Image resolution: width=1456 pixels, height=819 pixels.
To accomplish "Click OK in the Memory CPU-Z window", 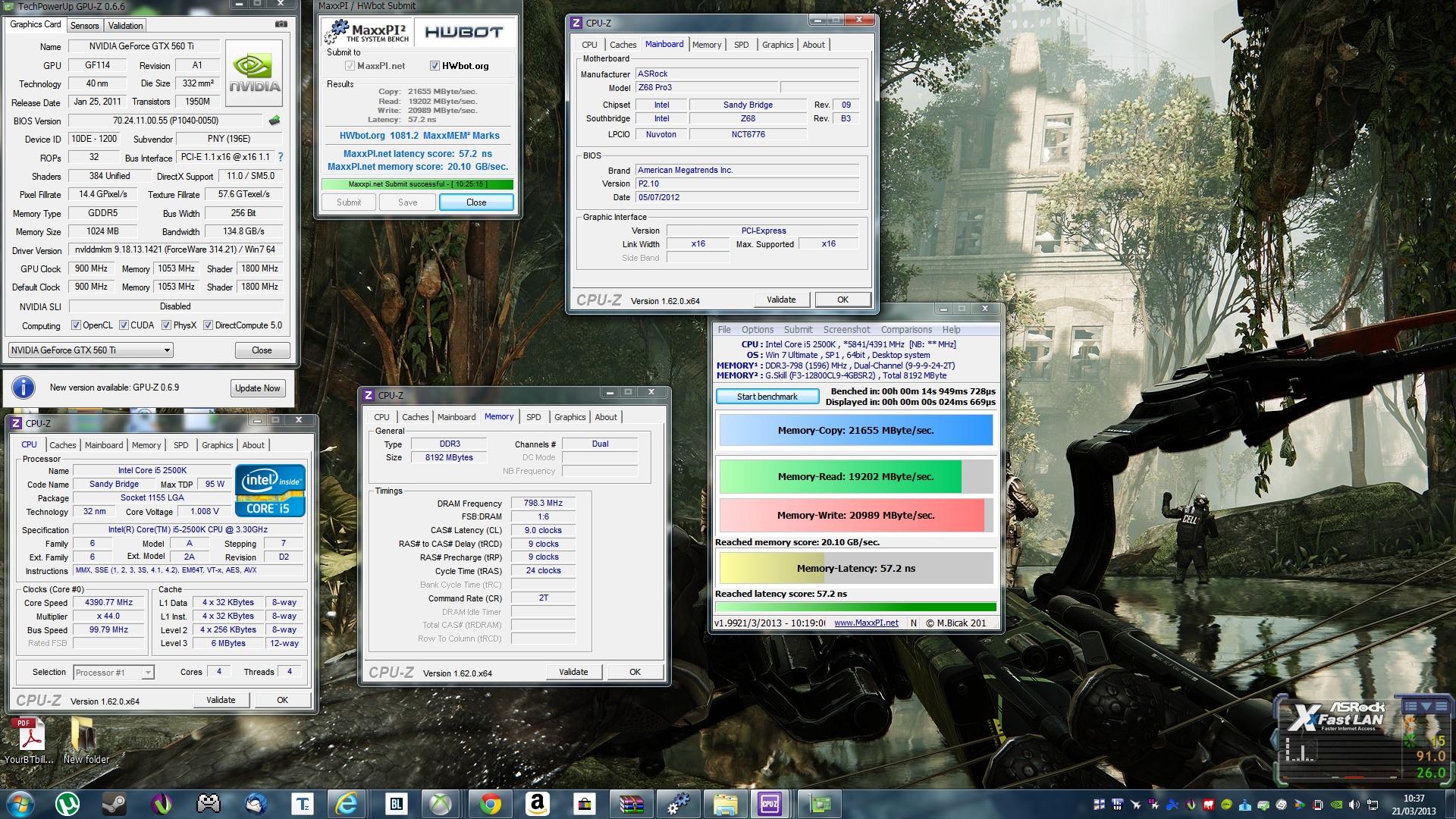I will [x=635, y=672].
